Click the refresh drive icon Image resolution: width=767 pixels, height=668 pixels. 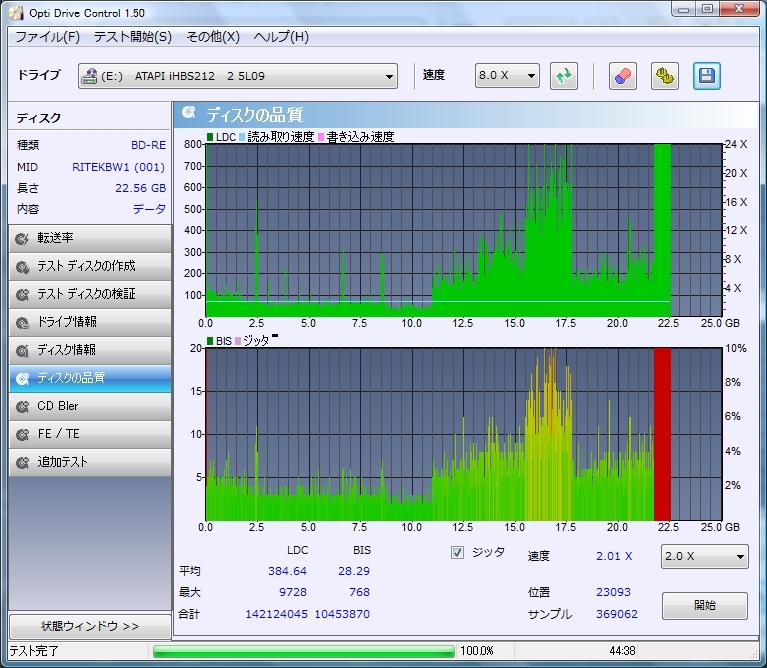coord(564,76)
